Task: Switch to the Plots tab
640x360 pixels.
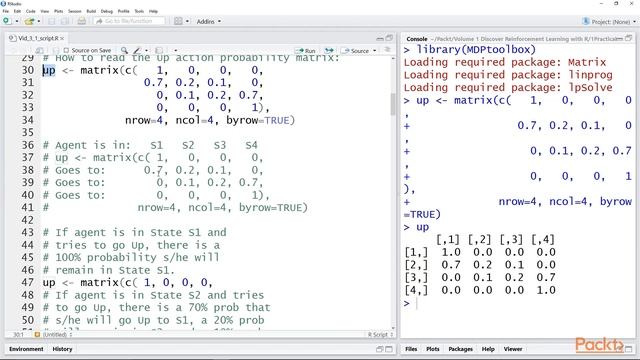Action: [x=433, y=349]
